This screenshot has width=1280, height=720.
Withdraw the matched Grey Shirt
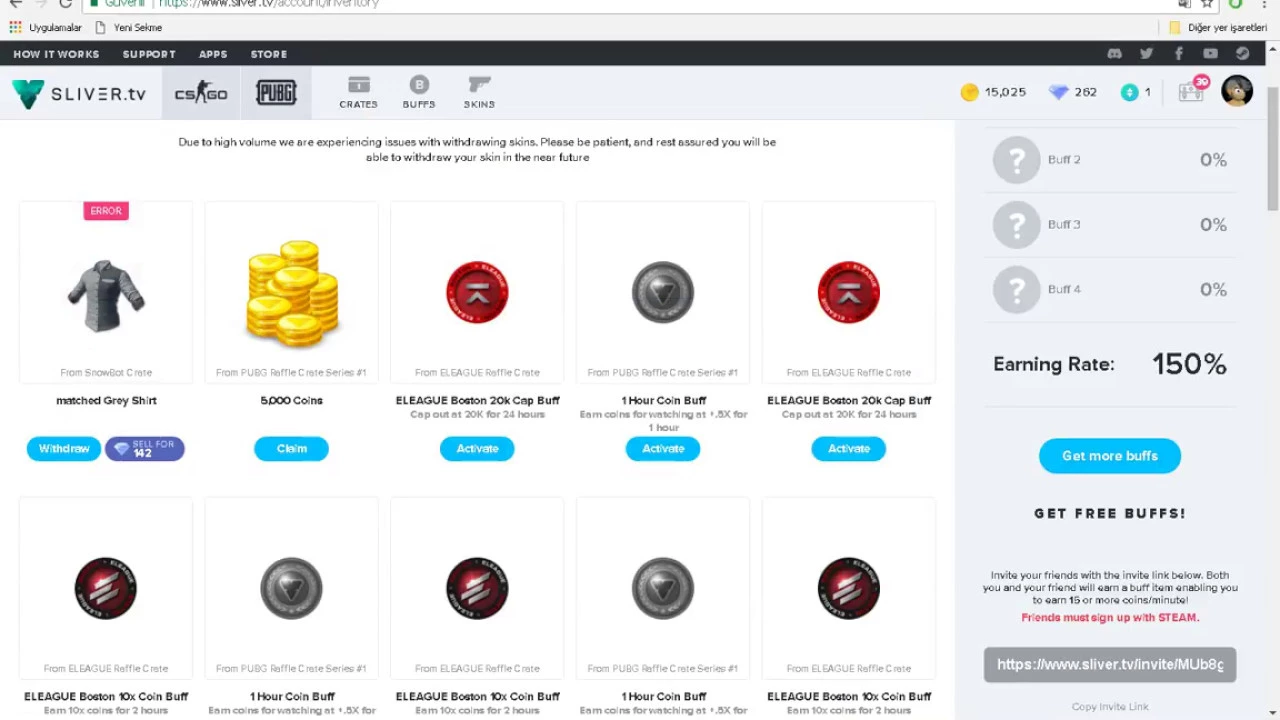pos(64,449)
